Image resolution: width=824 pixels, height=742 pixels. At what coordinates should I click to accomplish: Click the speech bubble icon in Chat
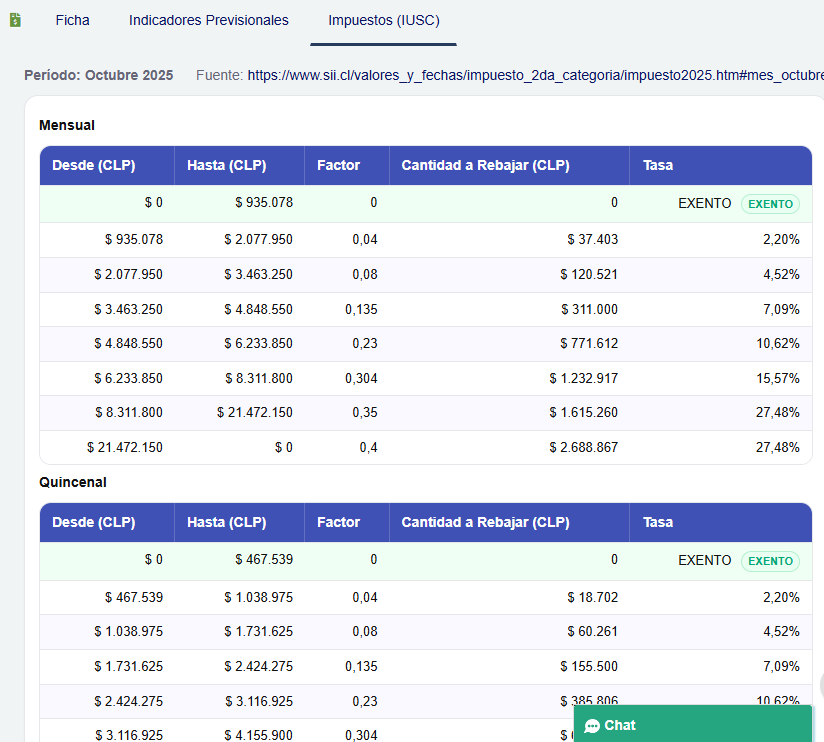pos(592,726)
